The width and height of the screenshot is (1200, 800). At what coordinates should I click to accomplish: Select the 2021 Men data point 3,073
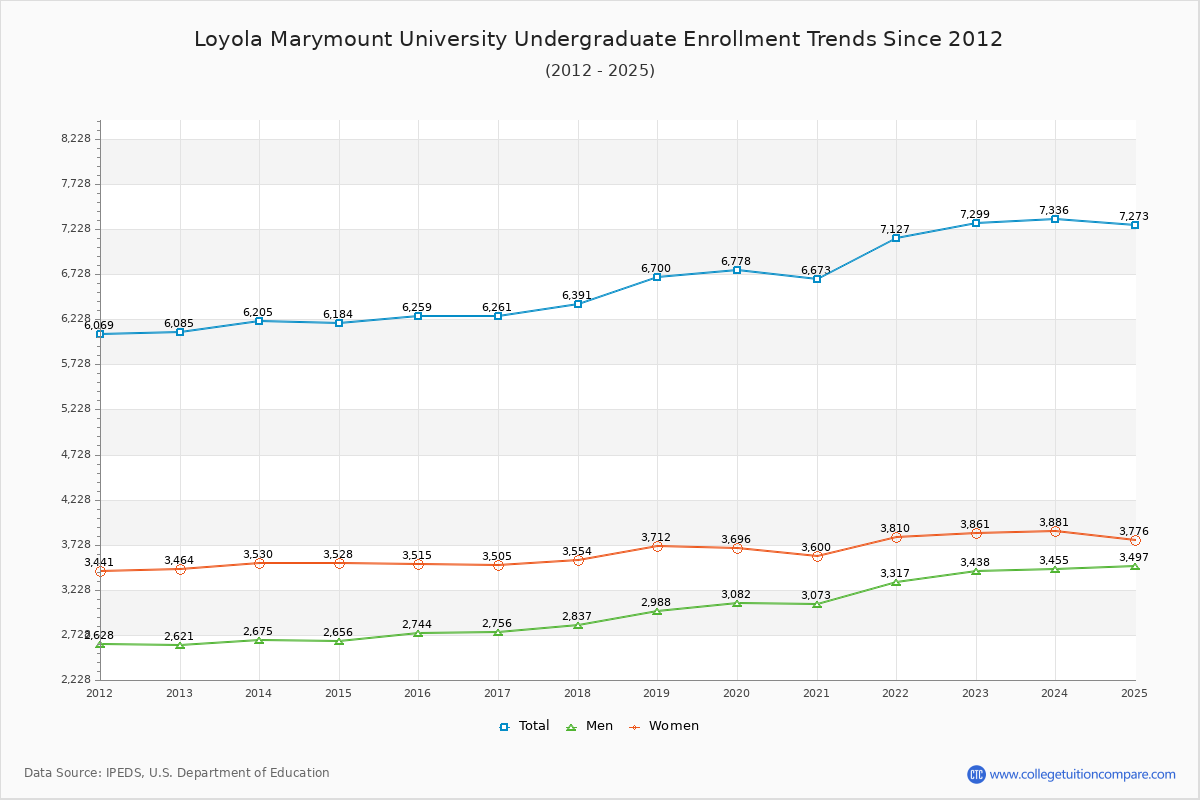pos(817,604)
